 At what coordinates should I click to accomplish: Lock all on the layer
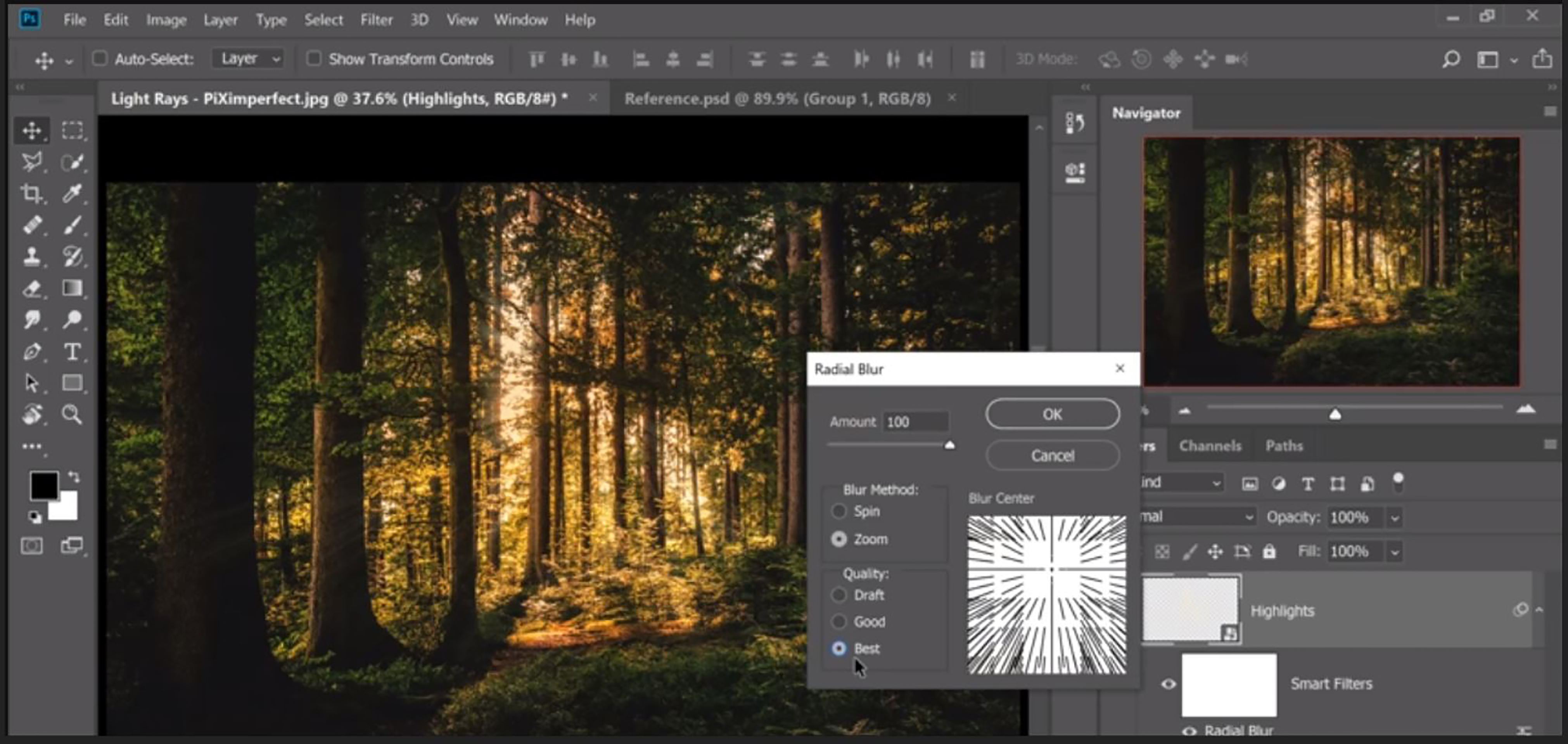pyautogui.click(x=1269, y=552)
